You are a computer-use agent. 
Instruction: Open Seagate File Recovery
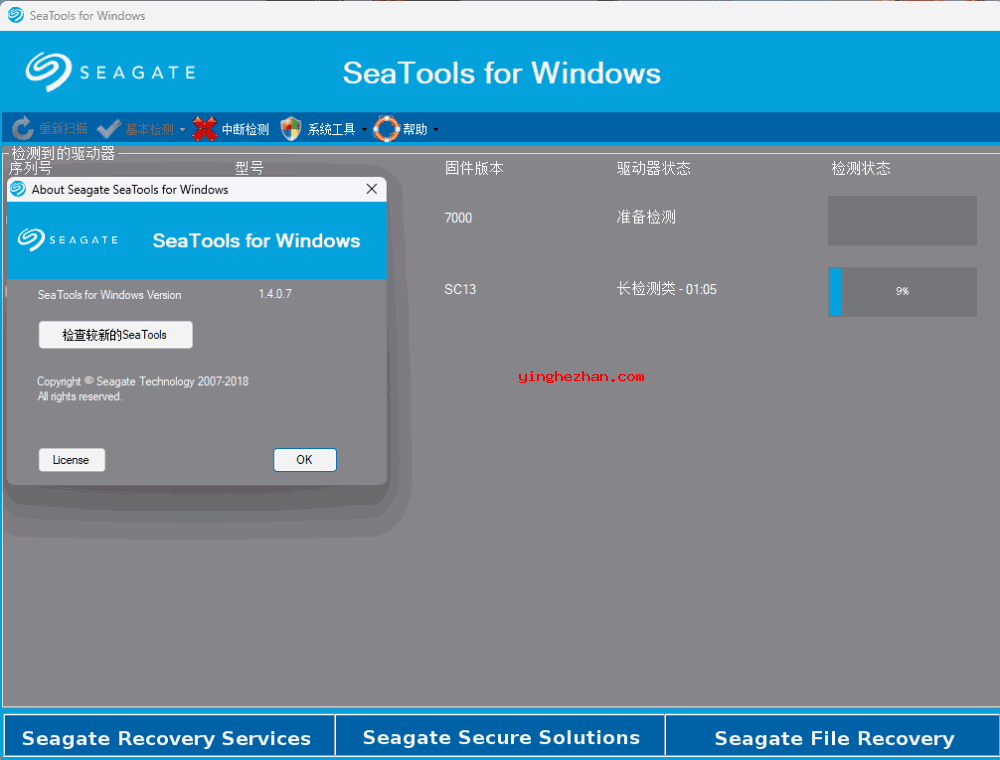pyautogui.click(x=832, y=737)
